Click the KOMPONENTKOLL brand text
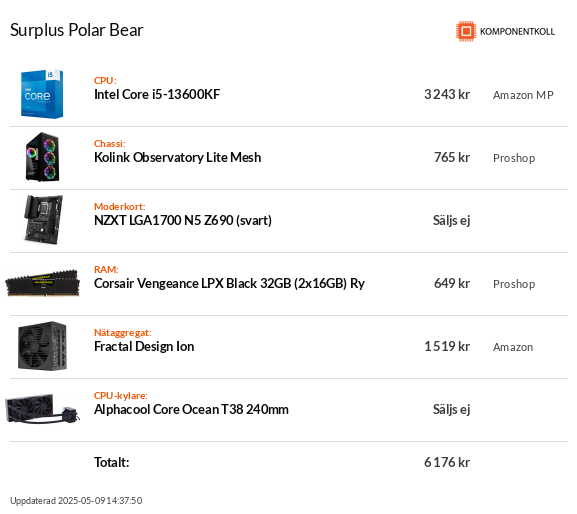Image resolution: width=577 pixels, height=514 pixels. 517,32
